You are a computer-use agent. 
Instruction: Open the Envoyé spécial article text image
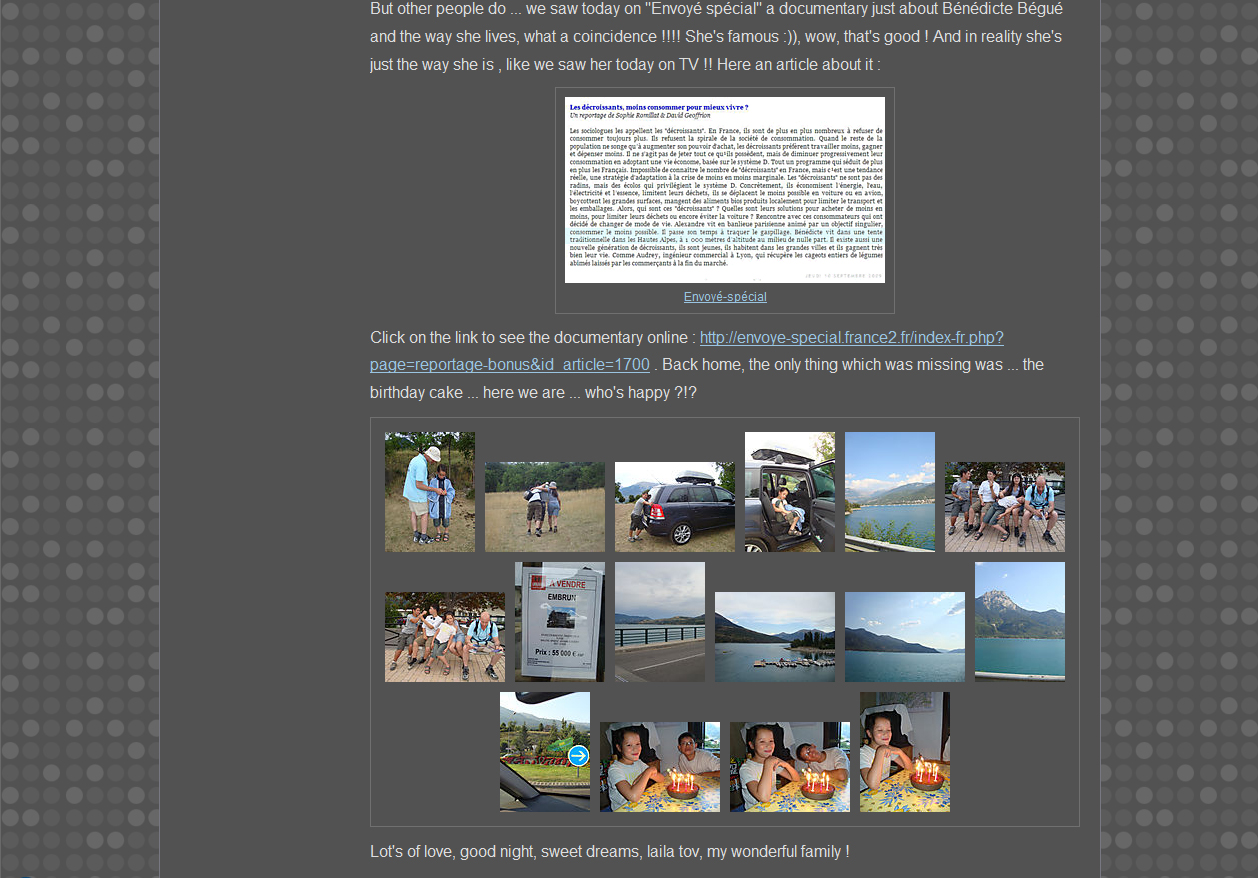(x=724, y=190)
